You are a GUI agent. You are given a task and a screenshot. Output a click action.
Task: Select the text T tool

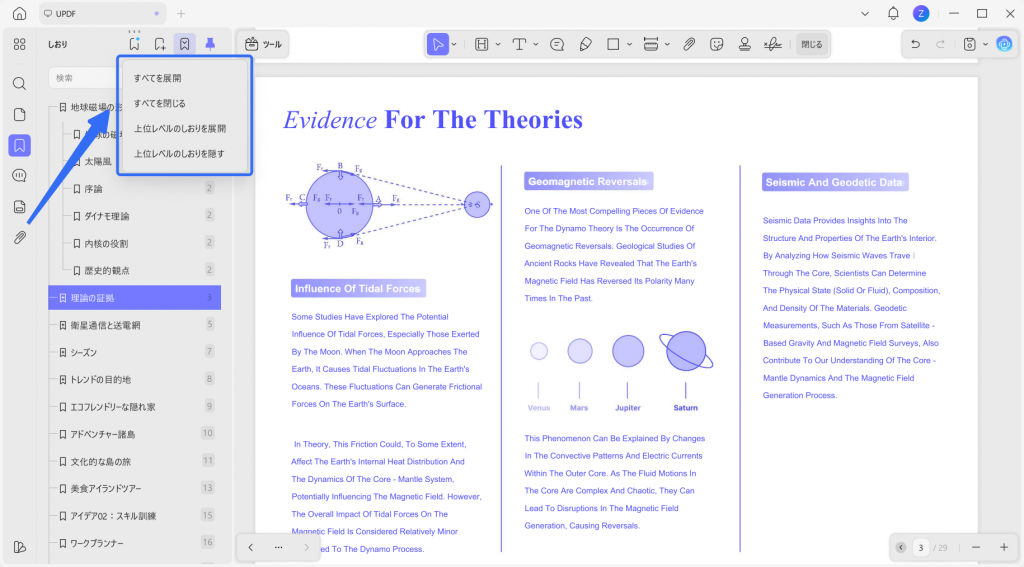click(519, 44)
